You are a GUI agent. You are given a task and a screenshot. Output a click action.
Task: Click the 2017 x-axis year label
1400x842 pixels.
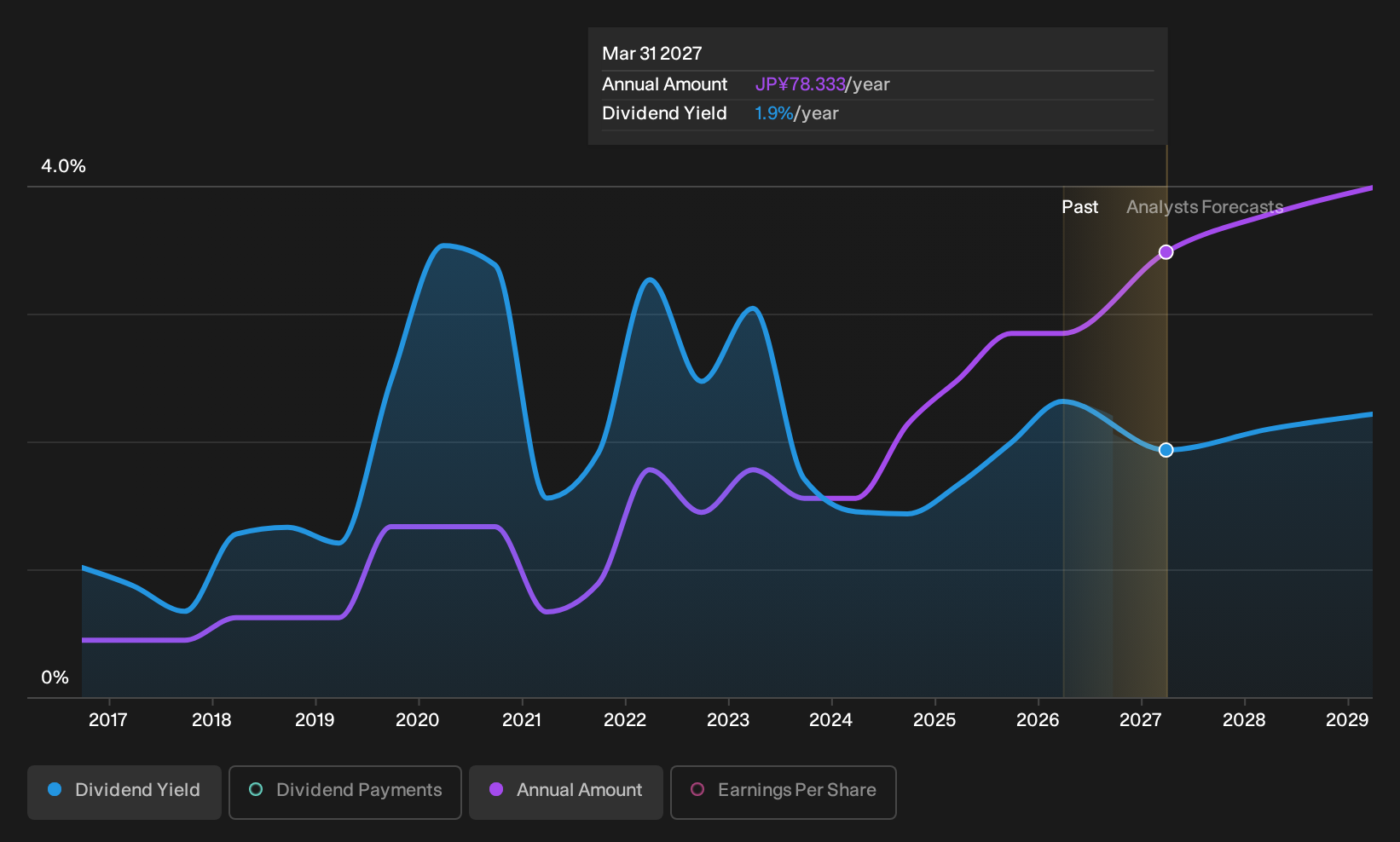[x=108, y=720]
